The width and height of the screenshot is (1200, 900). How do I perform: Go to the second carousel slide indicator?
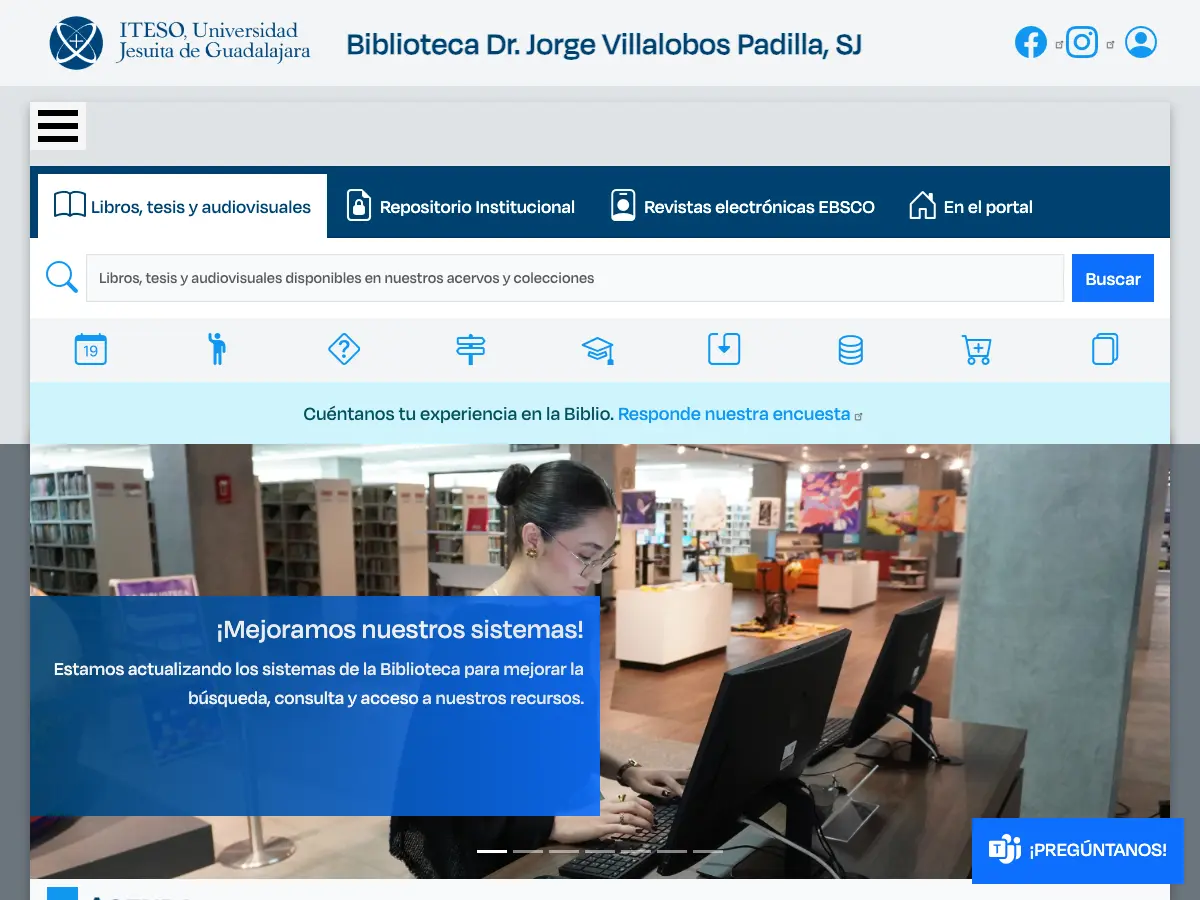(528, 851)
